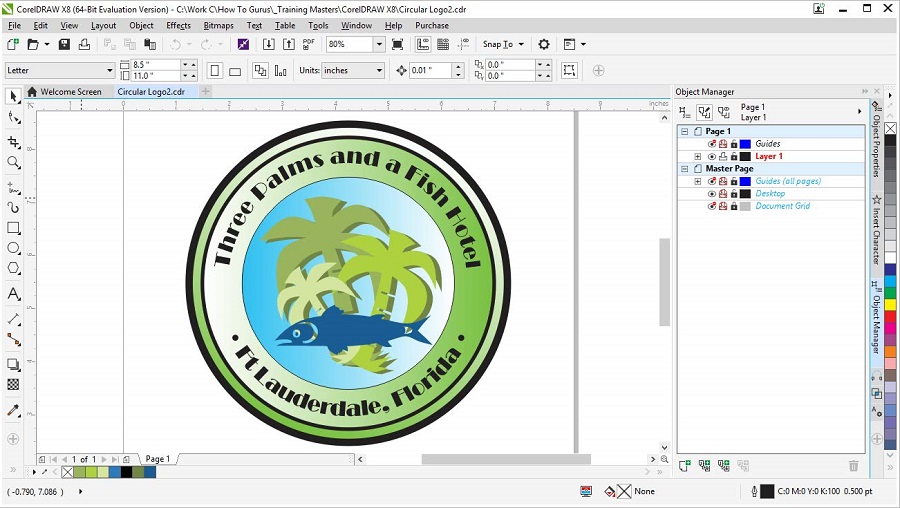Collapse the Page 1 tree node
The width and height of the screenshot is (900, 508).
(684, 131)
